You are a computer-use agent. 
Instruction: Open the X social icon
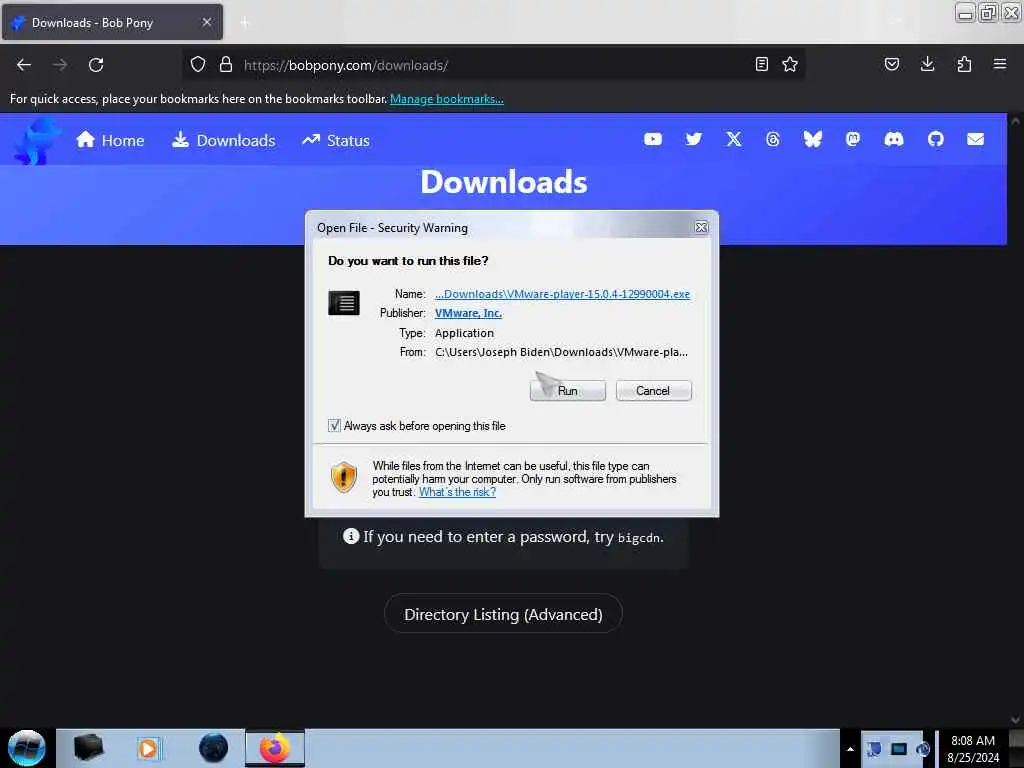pos(734,140)
